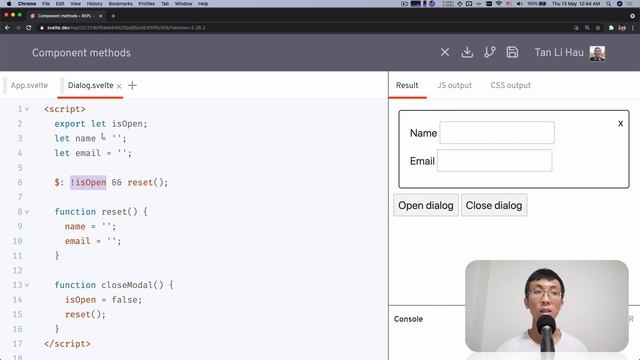Collapse function reset fold arrow on line 8
Image resolution: width=640 pixels, height=360 pixels.
click(x=27, y=212)
